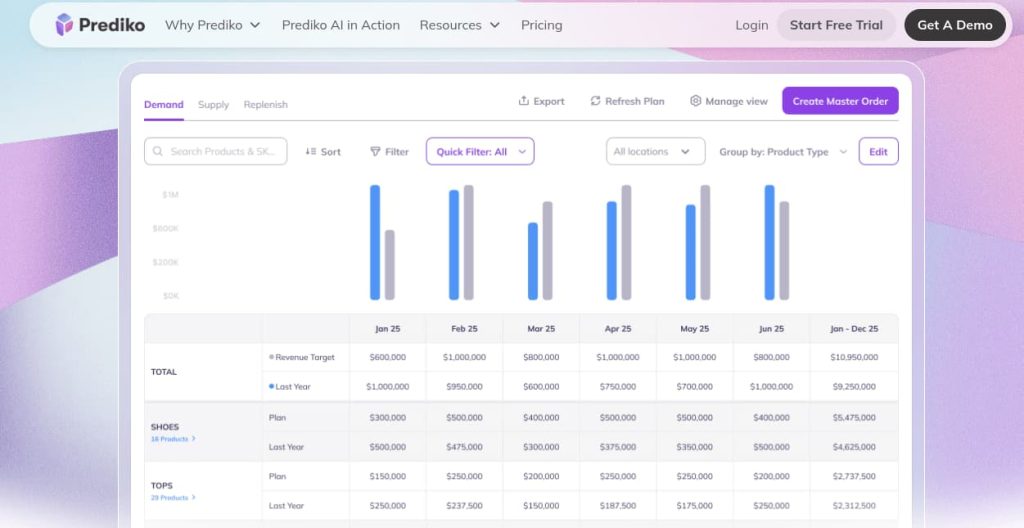
Task: Click the search magnifier icon
Action: pyautogui.click(x=159, y=152)
